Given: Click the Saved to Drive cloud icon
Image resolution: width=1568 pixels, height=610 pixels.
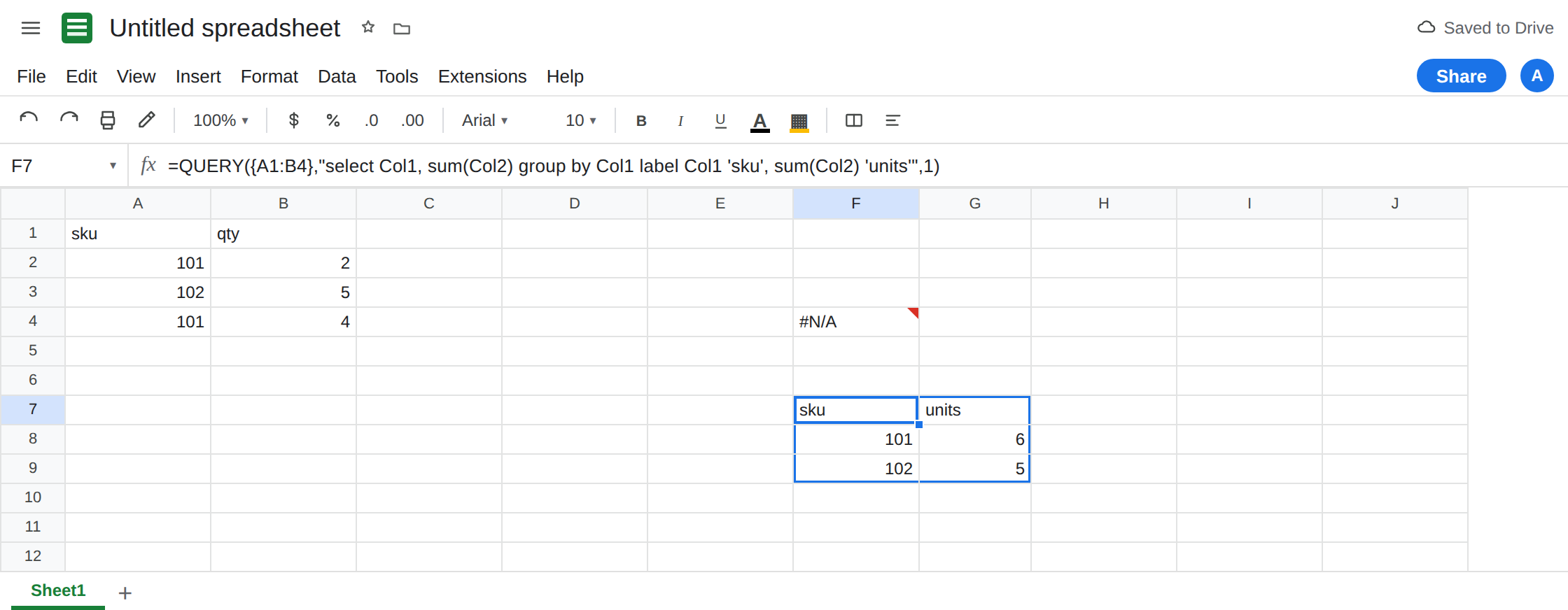Looking at the screenshot, I should pos(1426,28).
